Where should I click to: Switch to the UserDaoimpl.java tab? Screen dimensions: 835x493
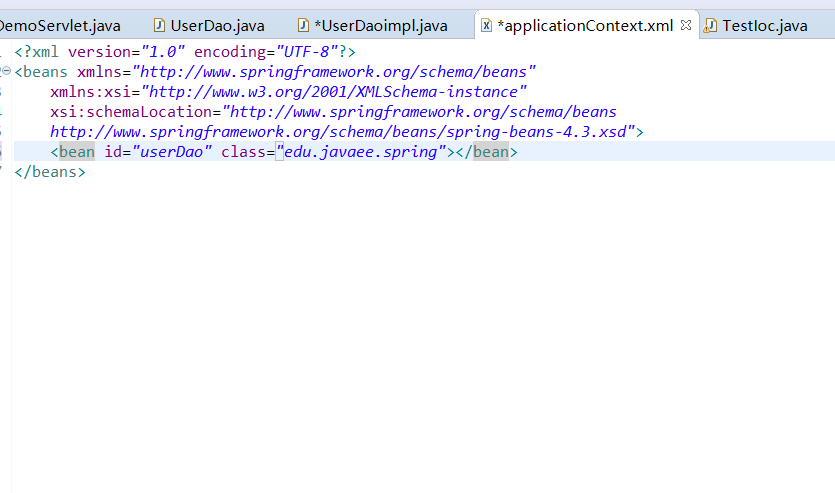[x=380, y=26]
